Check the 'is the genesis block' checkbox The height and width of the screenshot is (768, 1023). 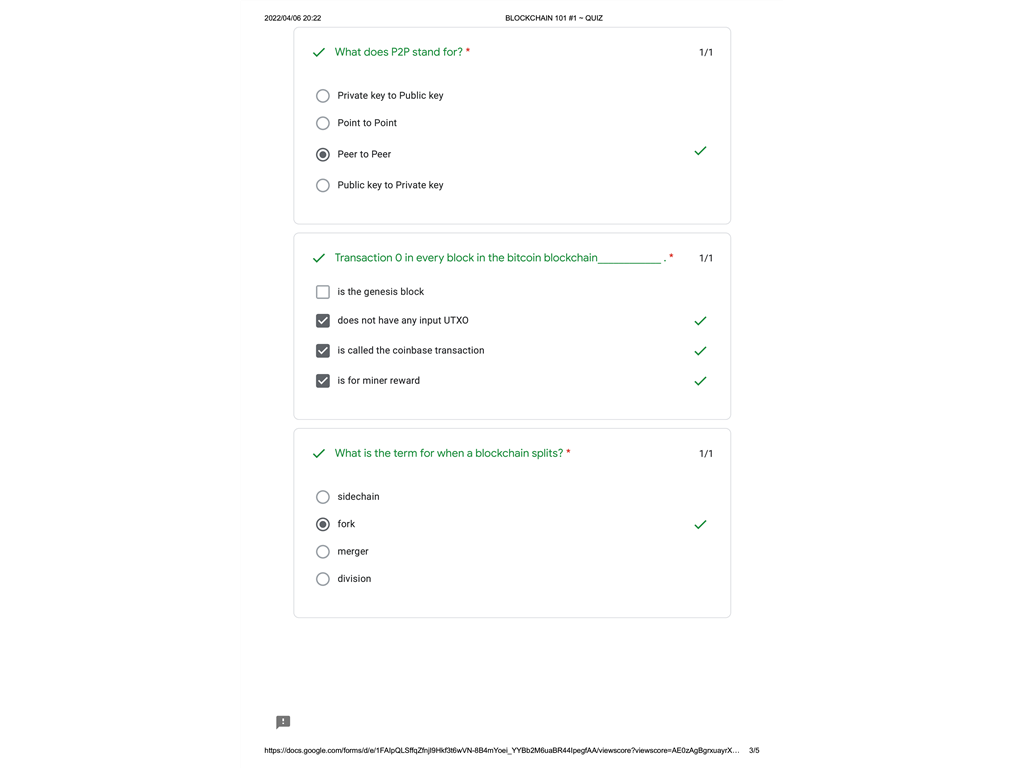click(322, 292)
